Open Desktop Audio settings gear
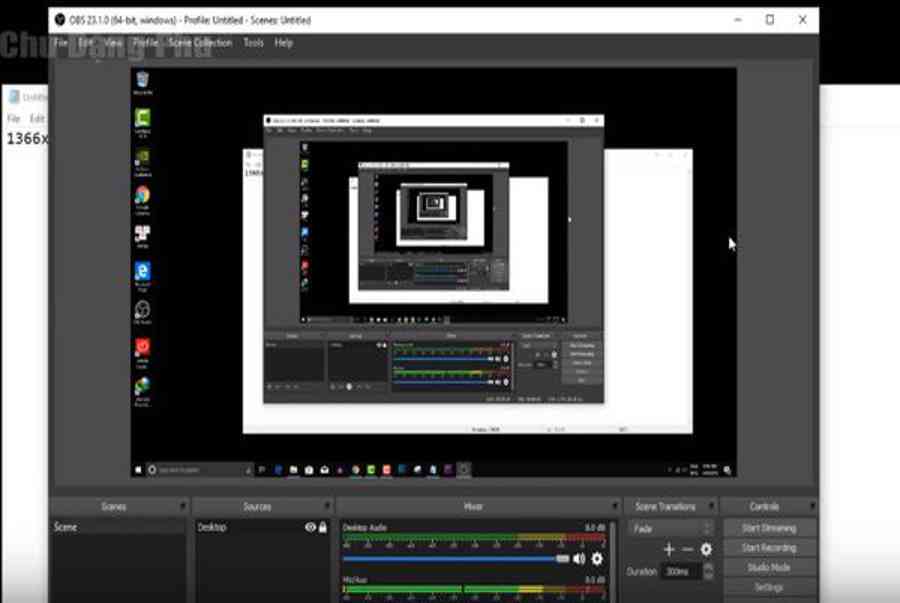The width and height of the screenshot is (900, 603). click(x=598, y=559)
